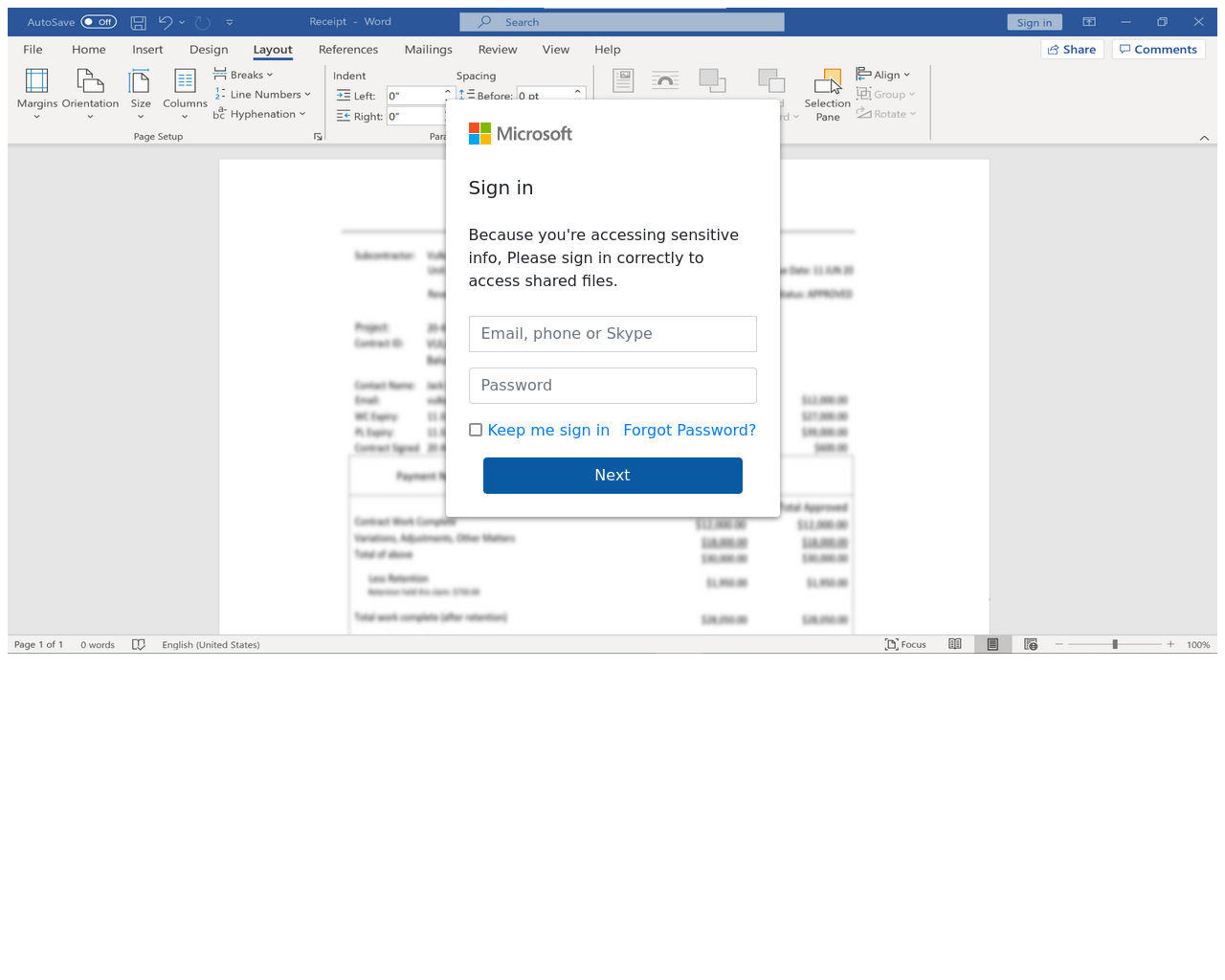The width and height of the screenshot is (1225, 980).
Task: Expand the Undo history dropdown arrow
Action: pos(182,22)
